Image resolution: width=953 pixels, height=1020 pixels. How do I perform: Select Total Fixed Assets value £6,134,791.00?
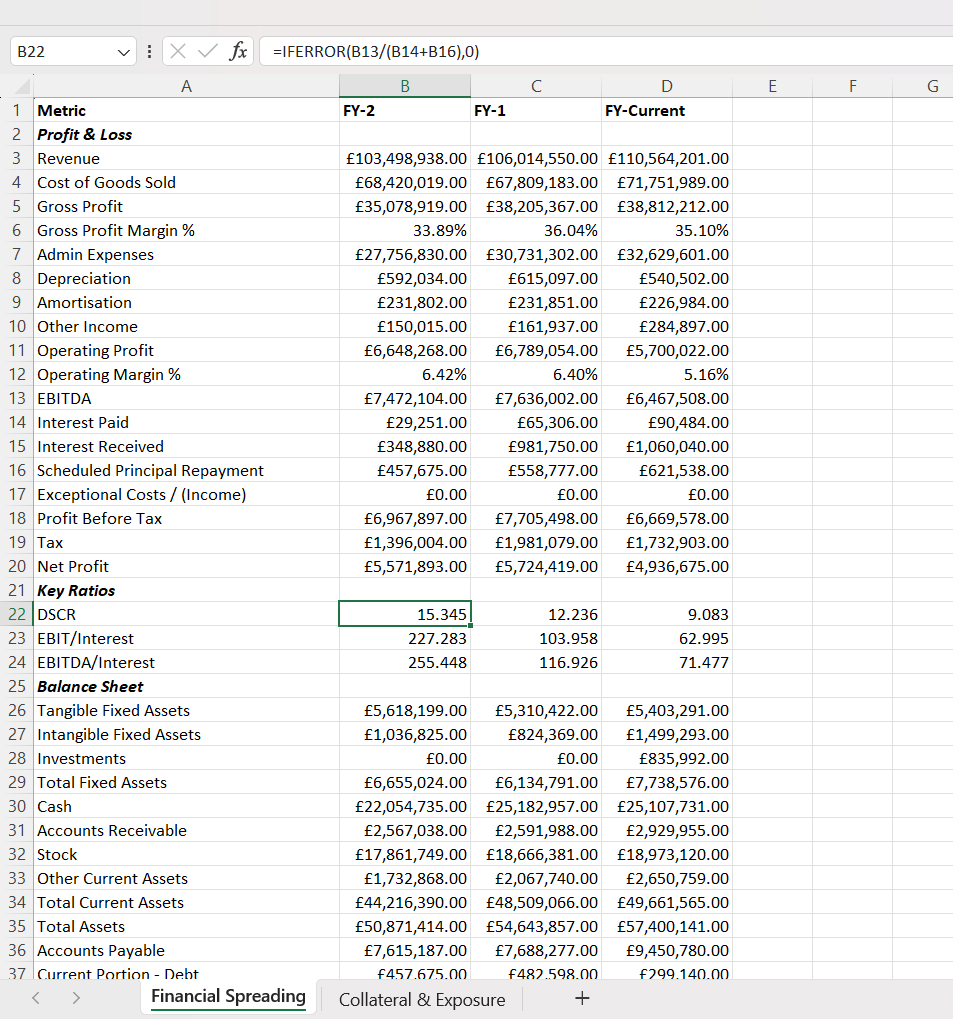536,783
